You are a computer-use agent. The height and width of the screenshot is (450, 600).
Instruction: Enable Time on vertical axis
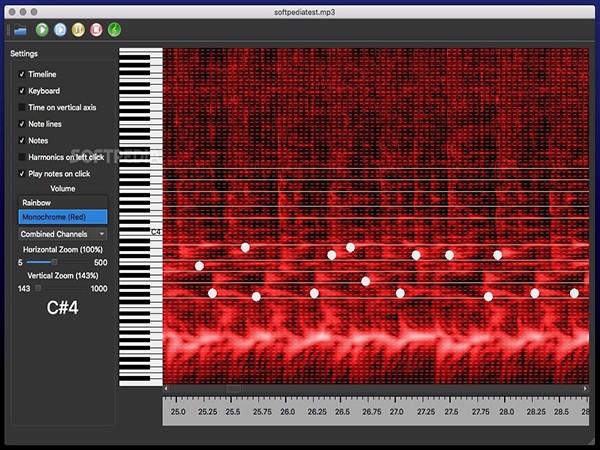click(x=22, y=107)
